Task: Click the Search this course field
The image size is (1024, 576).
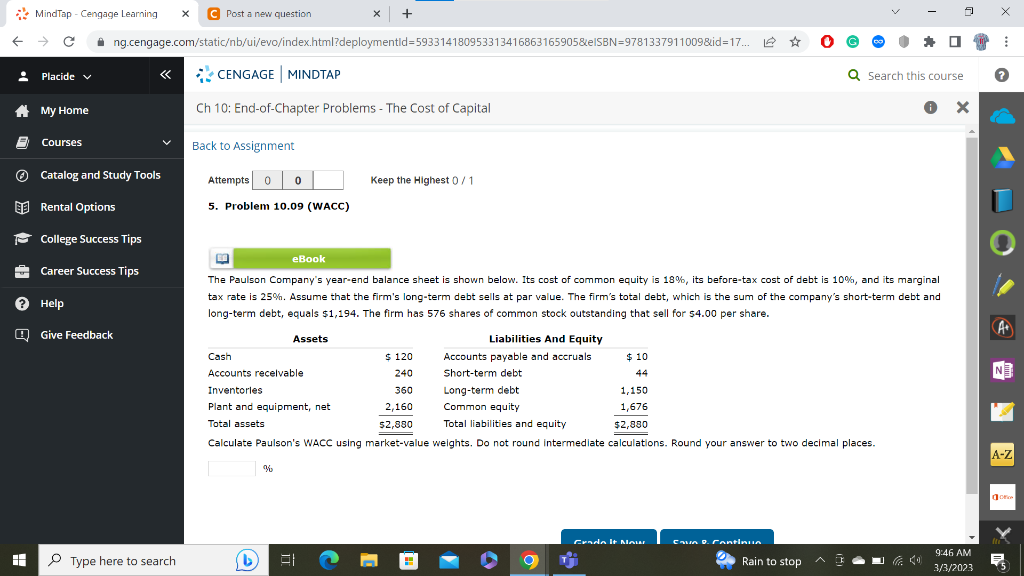Action: click(914, 76)
